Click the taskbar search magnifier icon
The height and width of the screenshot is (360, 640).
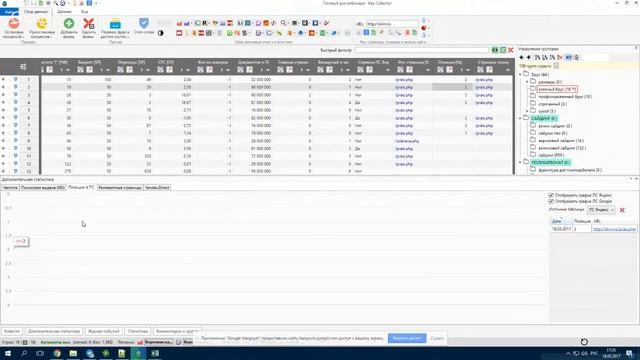(x=24, y=353)
